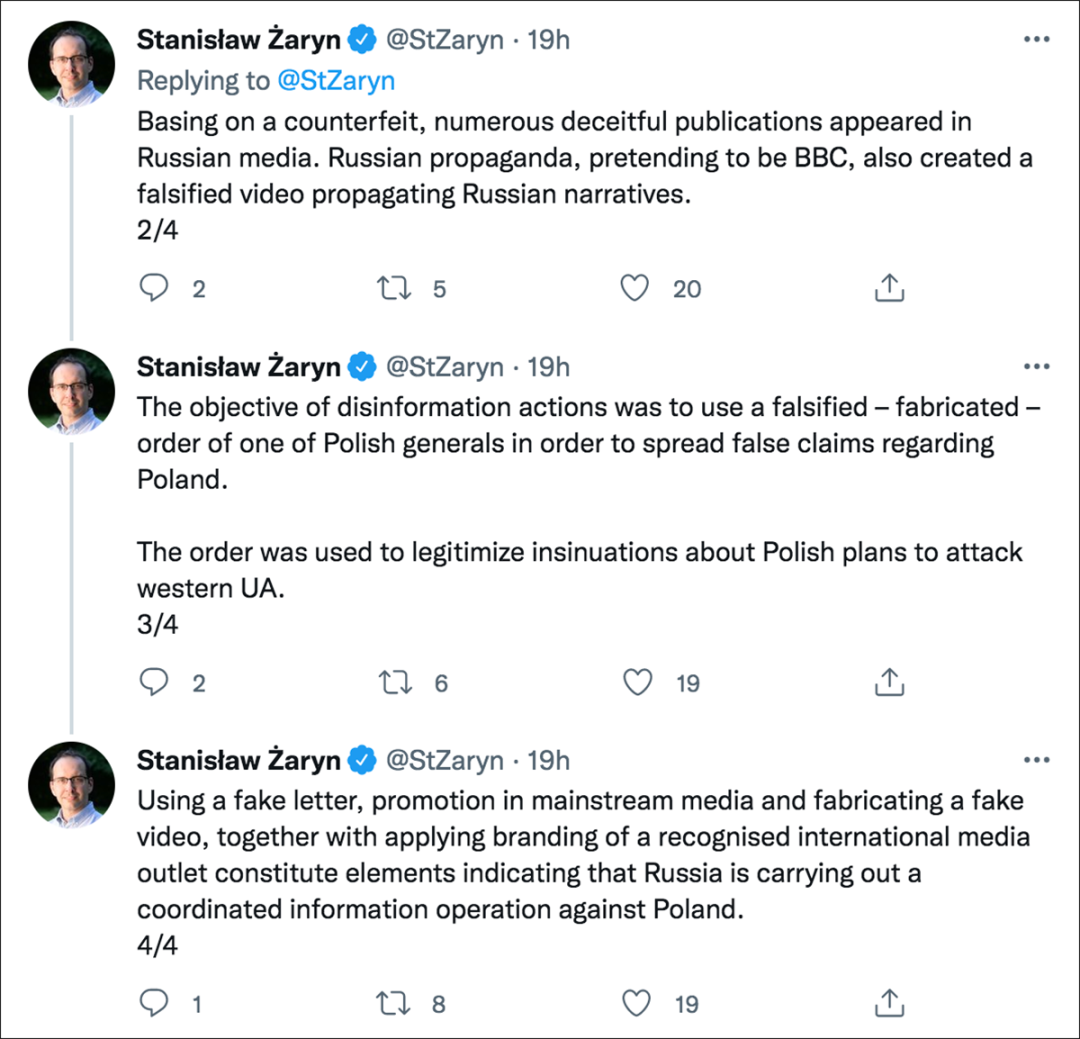The image size is (1080, 1039).
Task: Open @StZaryn handle on the 3/4 tweet
Action: [445, 367]
